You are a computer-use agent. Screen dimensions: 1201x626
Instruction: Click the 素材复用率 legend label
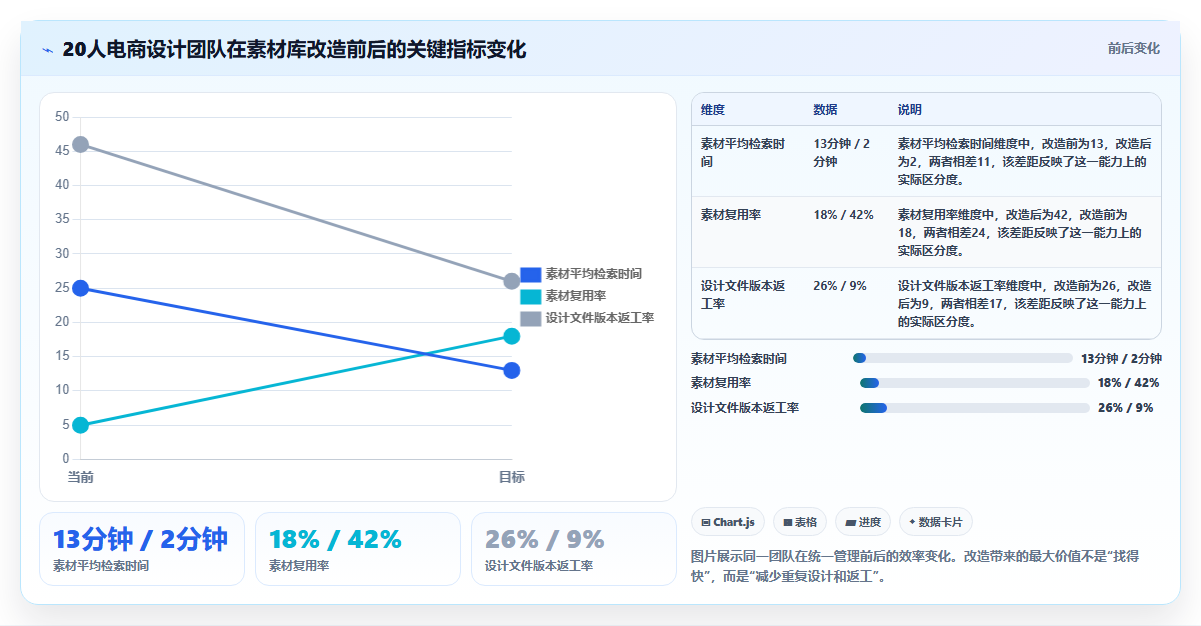tap(576, 296)
